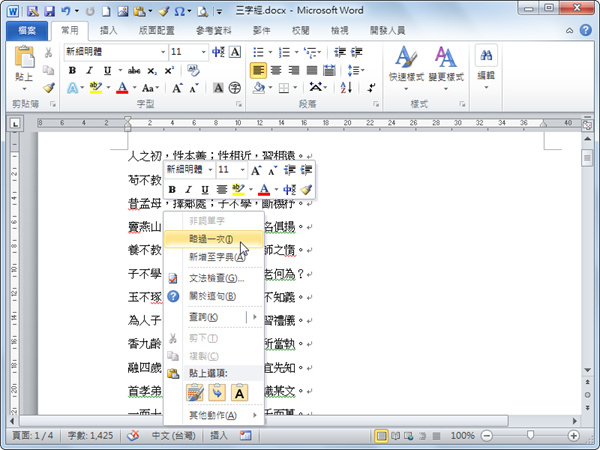Click Save icon in quick access toolbar

49,11
